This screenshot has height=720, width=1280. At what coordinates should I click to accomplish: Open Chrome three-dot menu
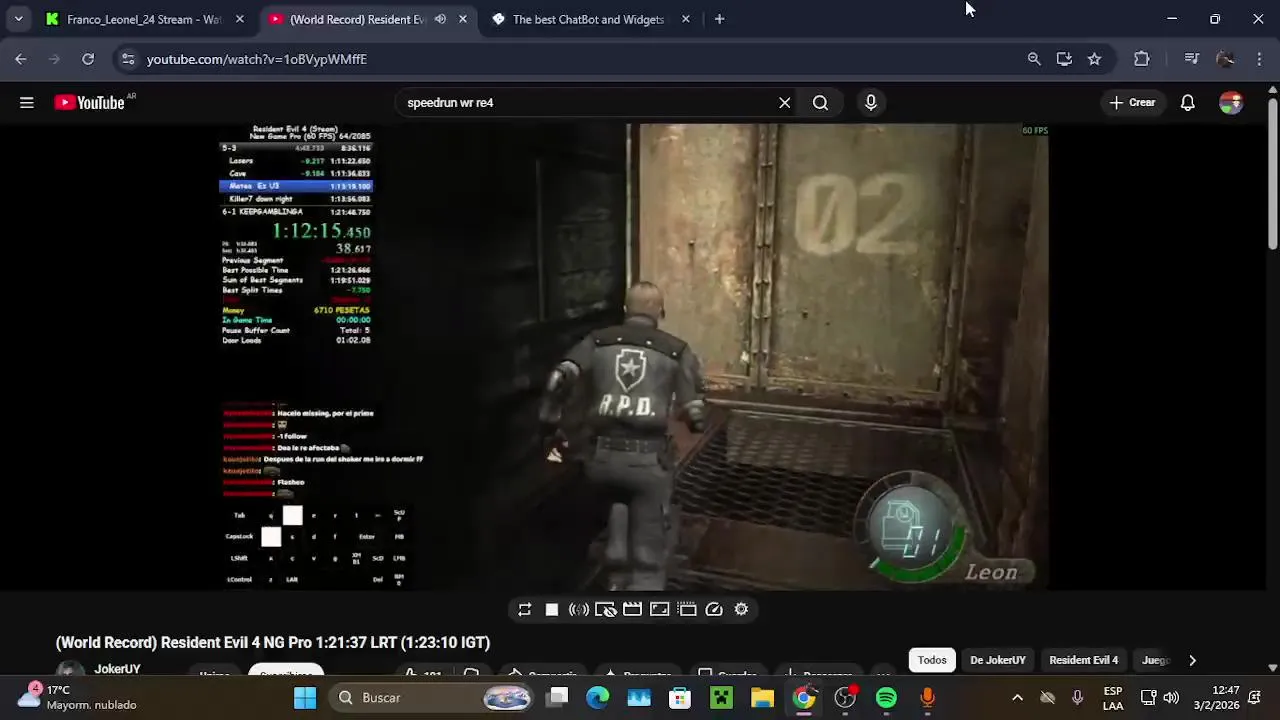1259,59
